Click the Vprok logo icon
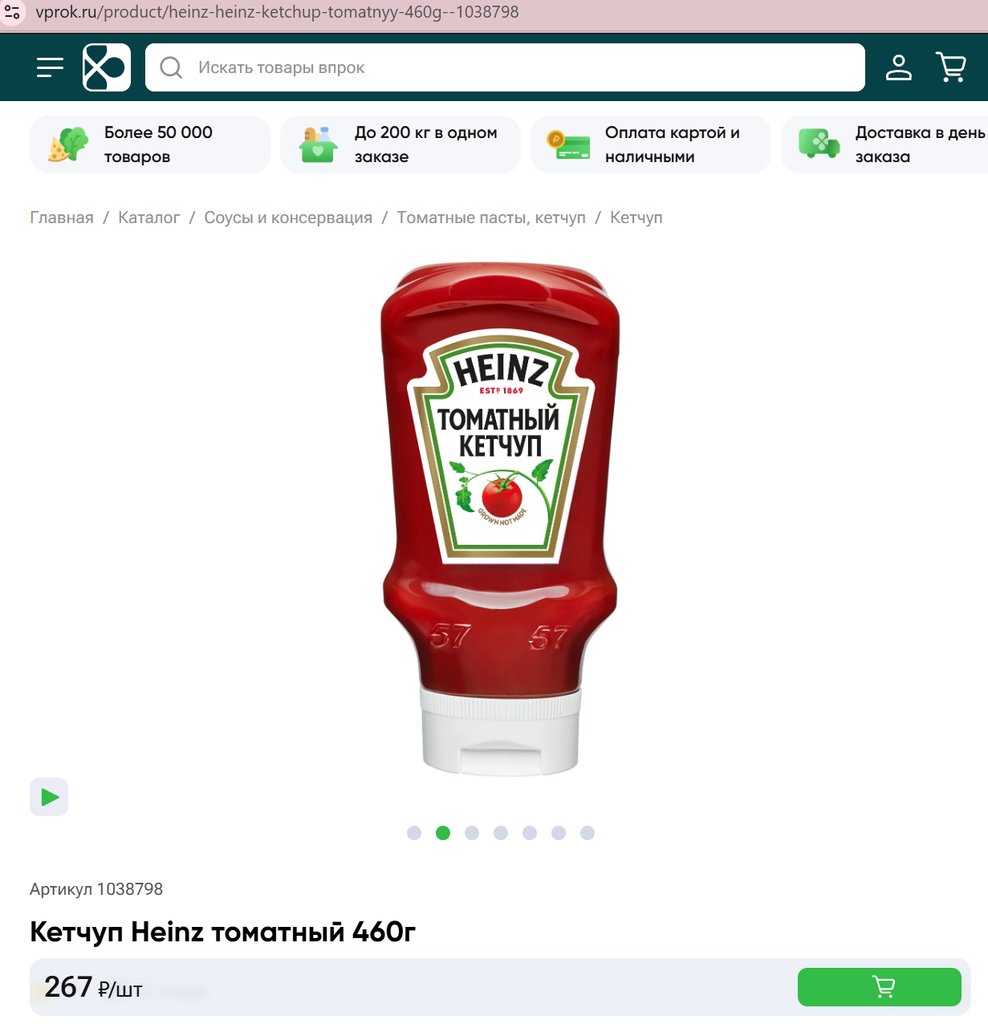The width and height of the screenshot is (988, 1024). (x=106, y=67)
